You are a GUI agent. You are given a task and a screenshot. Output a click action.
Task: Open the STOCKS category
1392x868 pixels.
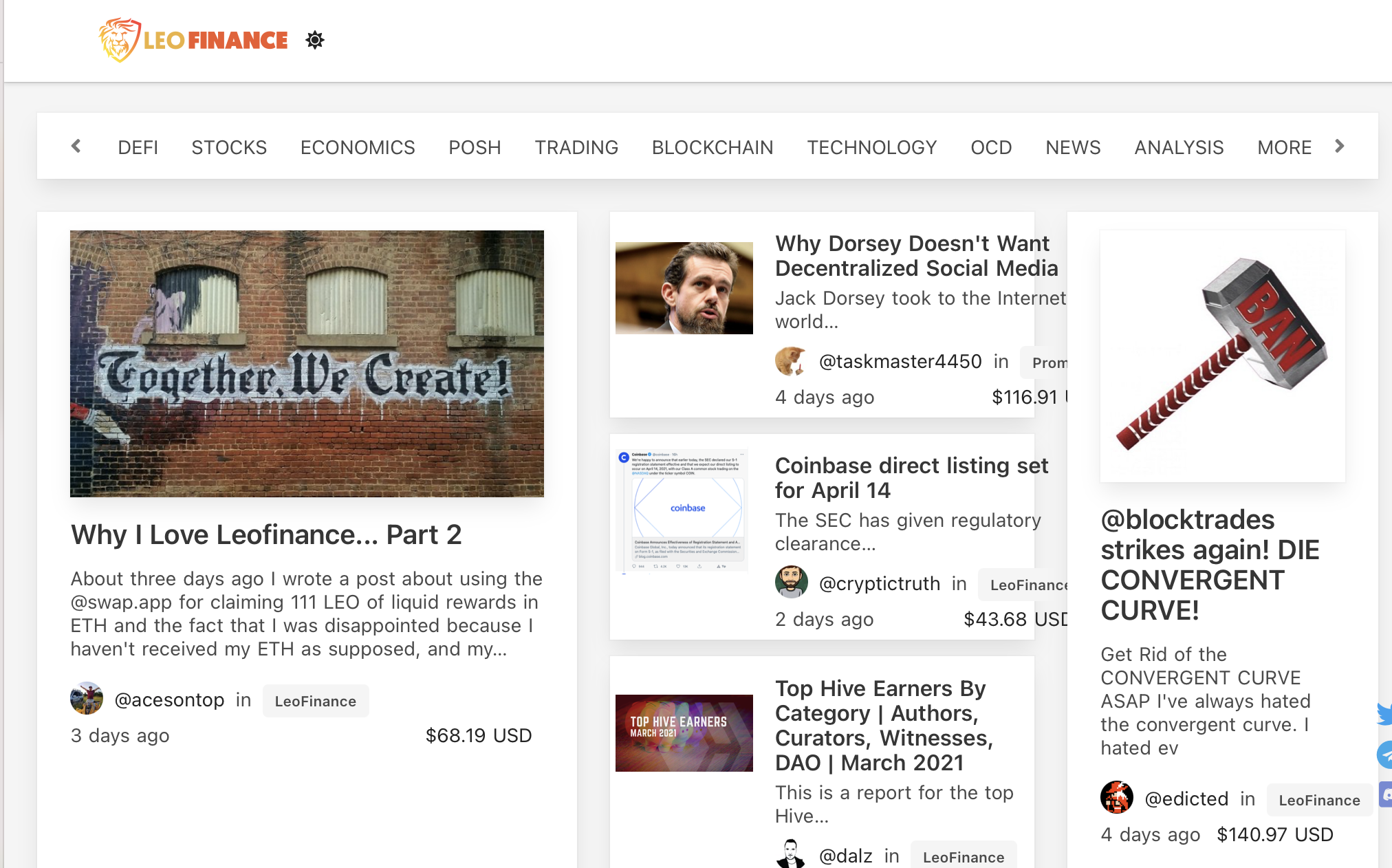[x=229, y=147]
